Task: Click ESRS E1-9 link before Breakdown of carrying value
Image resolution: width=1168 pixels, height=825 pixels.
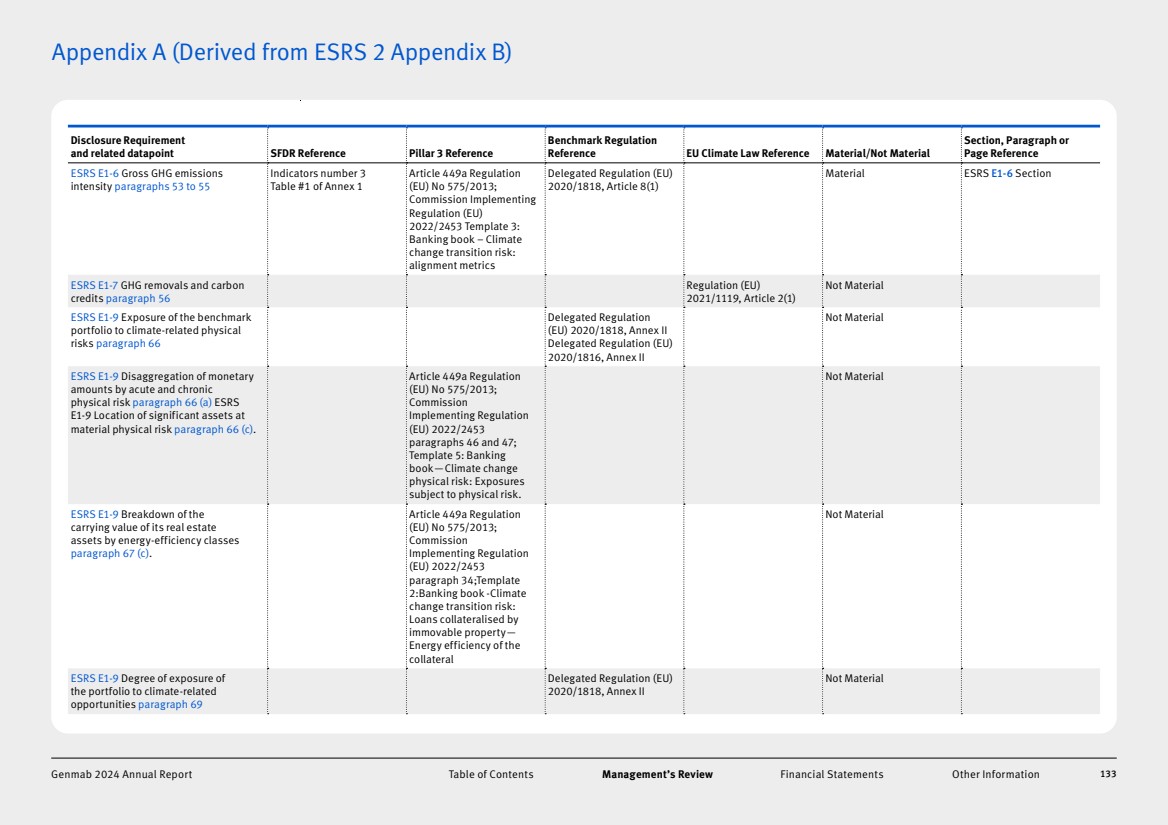Action: click(x=94, y=515)
